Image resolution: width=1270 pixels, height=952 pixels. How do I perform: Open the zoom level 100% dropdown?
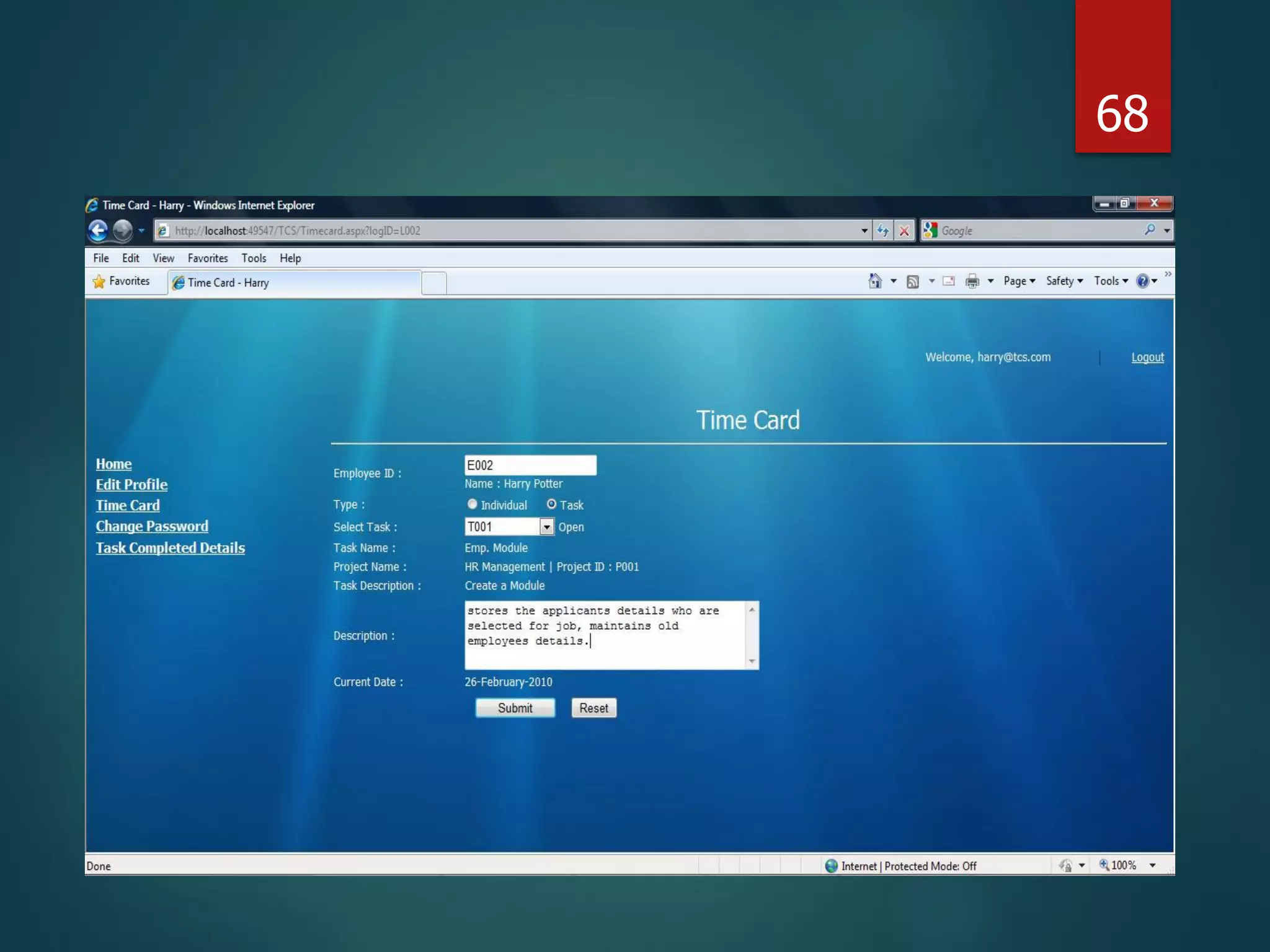(1152, 865)
